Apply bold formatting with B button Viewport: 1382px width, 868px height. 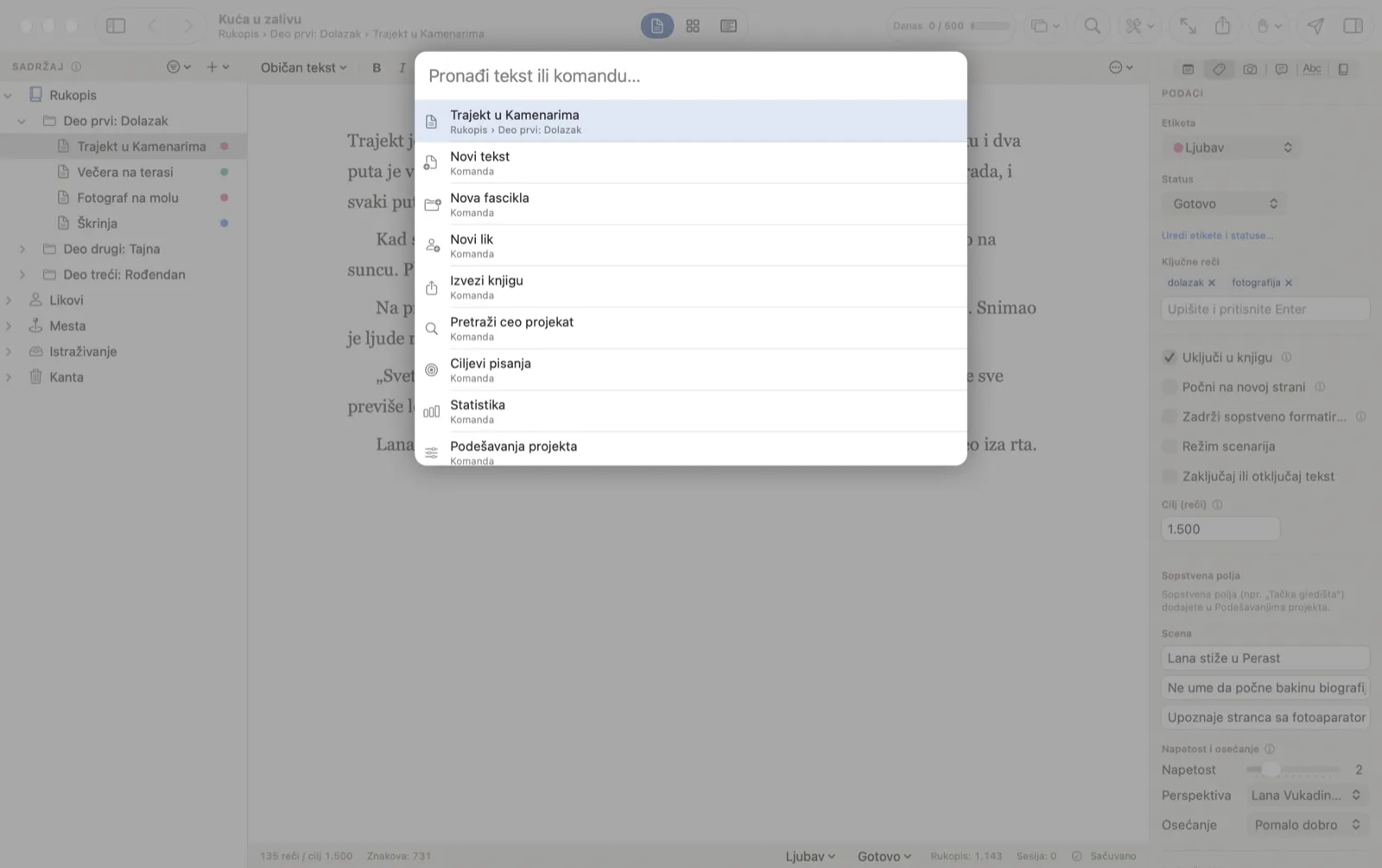point(377,67)
